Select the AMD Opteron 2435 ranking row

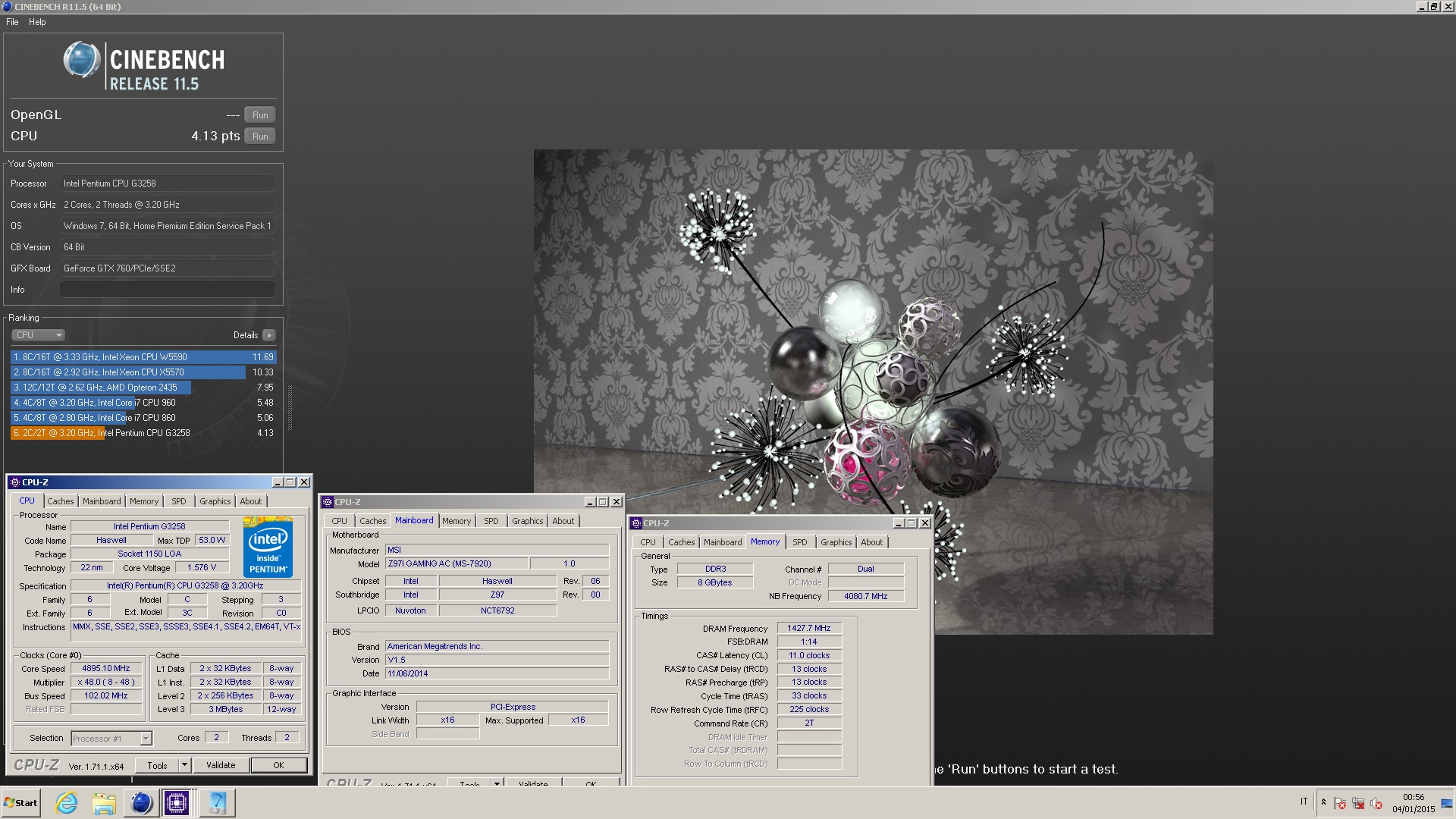point(143,388)
